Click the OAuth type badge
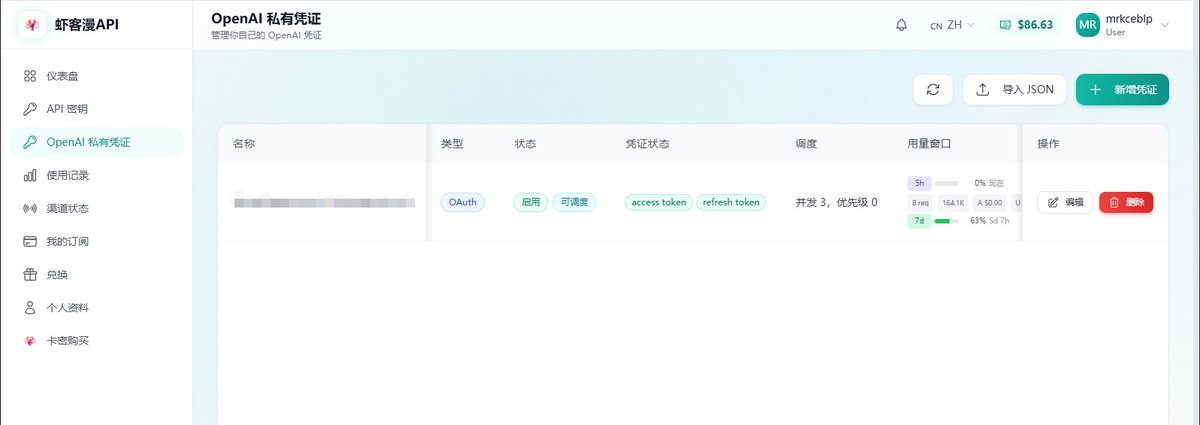This screenshot has height=425, width=1200. click(463, 202)
